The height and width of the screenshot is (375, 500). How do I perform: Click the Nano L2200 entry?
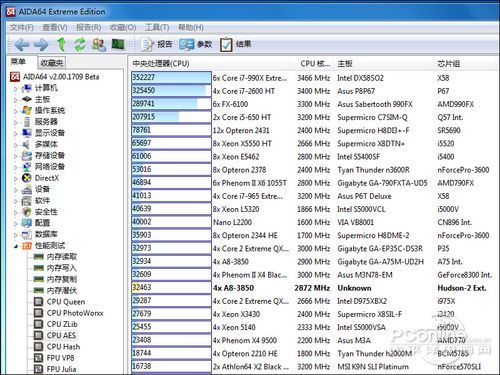tap(233, 222)
